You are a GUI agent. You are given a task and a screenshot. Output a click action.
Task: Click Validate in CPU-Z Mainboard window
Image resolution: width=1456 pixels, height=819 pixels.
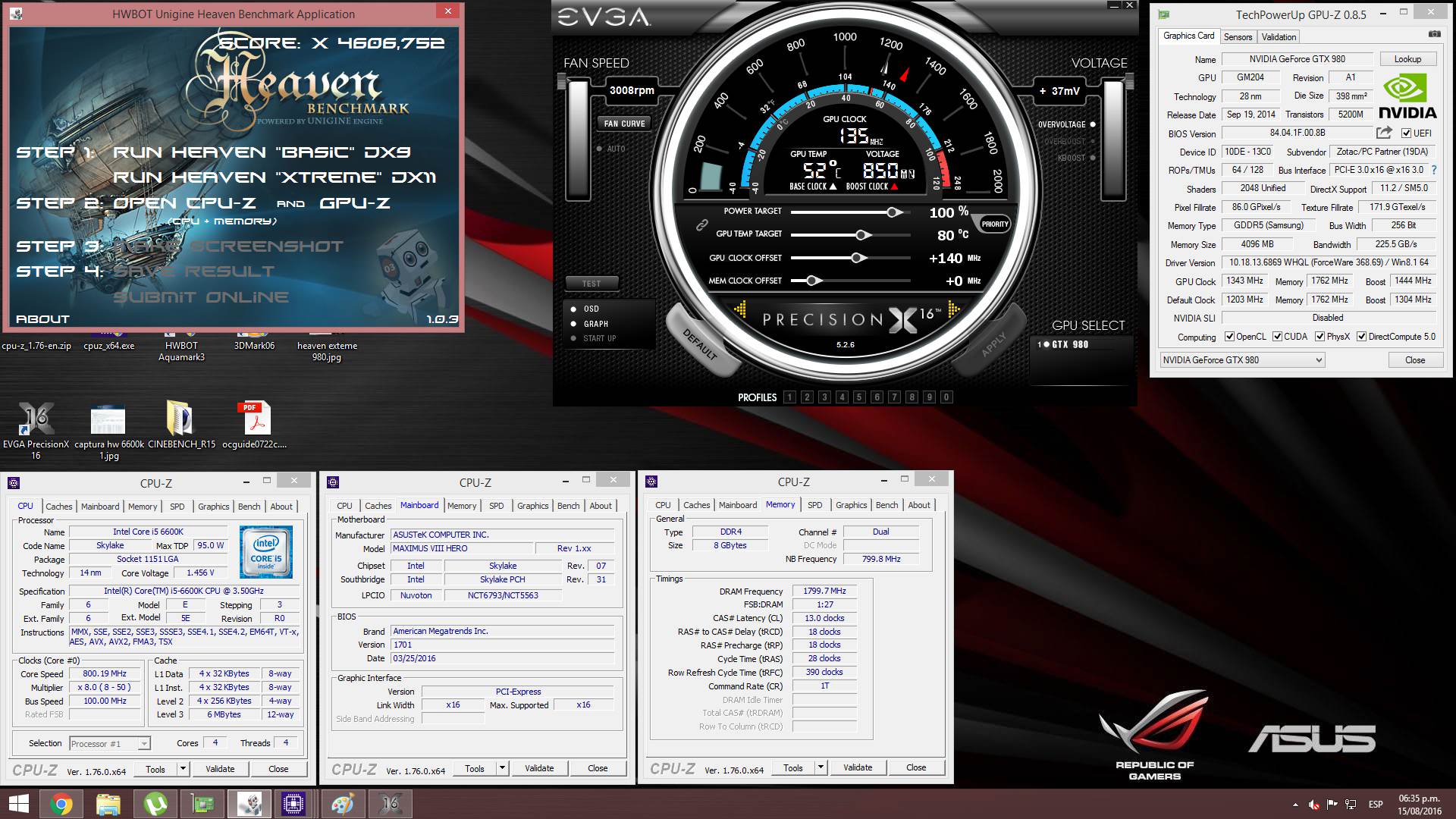(x=539, y=768)
